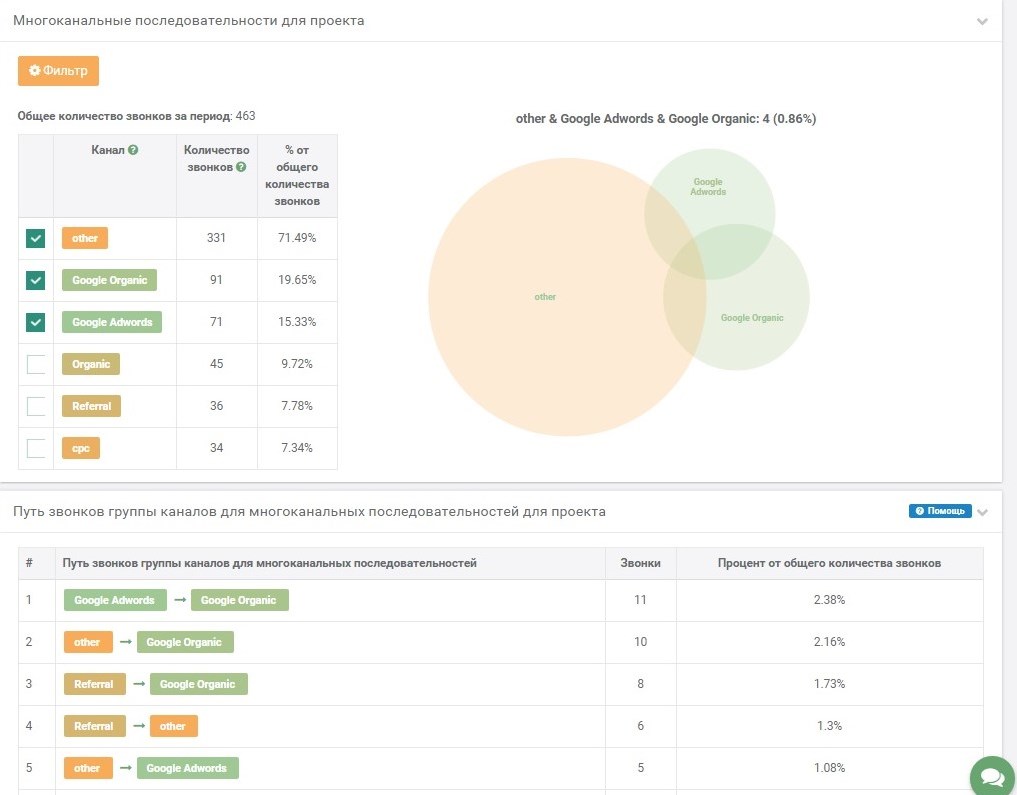The width and height of the screenshot is (1017, 795).
Task: Tick the cpc channel checkbox
Action: [x=36, y=448]
